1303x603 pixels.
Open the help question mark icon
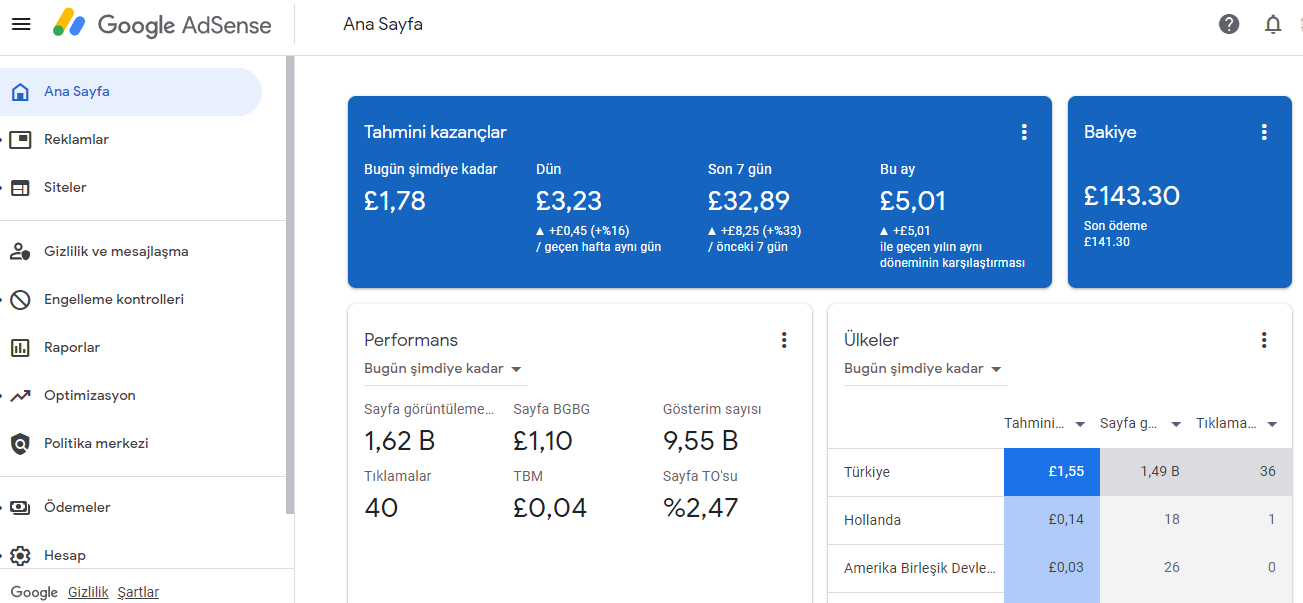click(x=1229, y=24)
